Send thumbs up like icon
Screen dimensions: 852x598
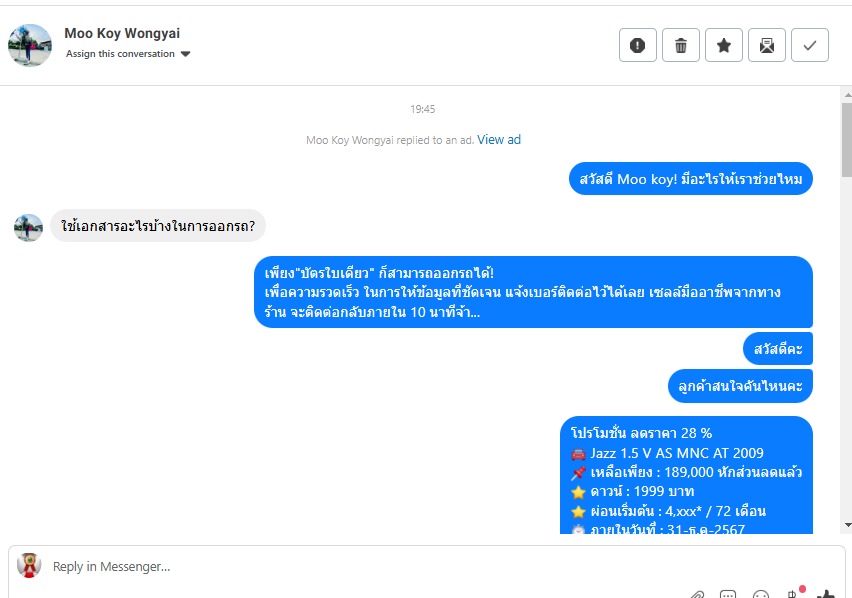(825, 594)
